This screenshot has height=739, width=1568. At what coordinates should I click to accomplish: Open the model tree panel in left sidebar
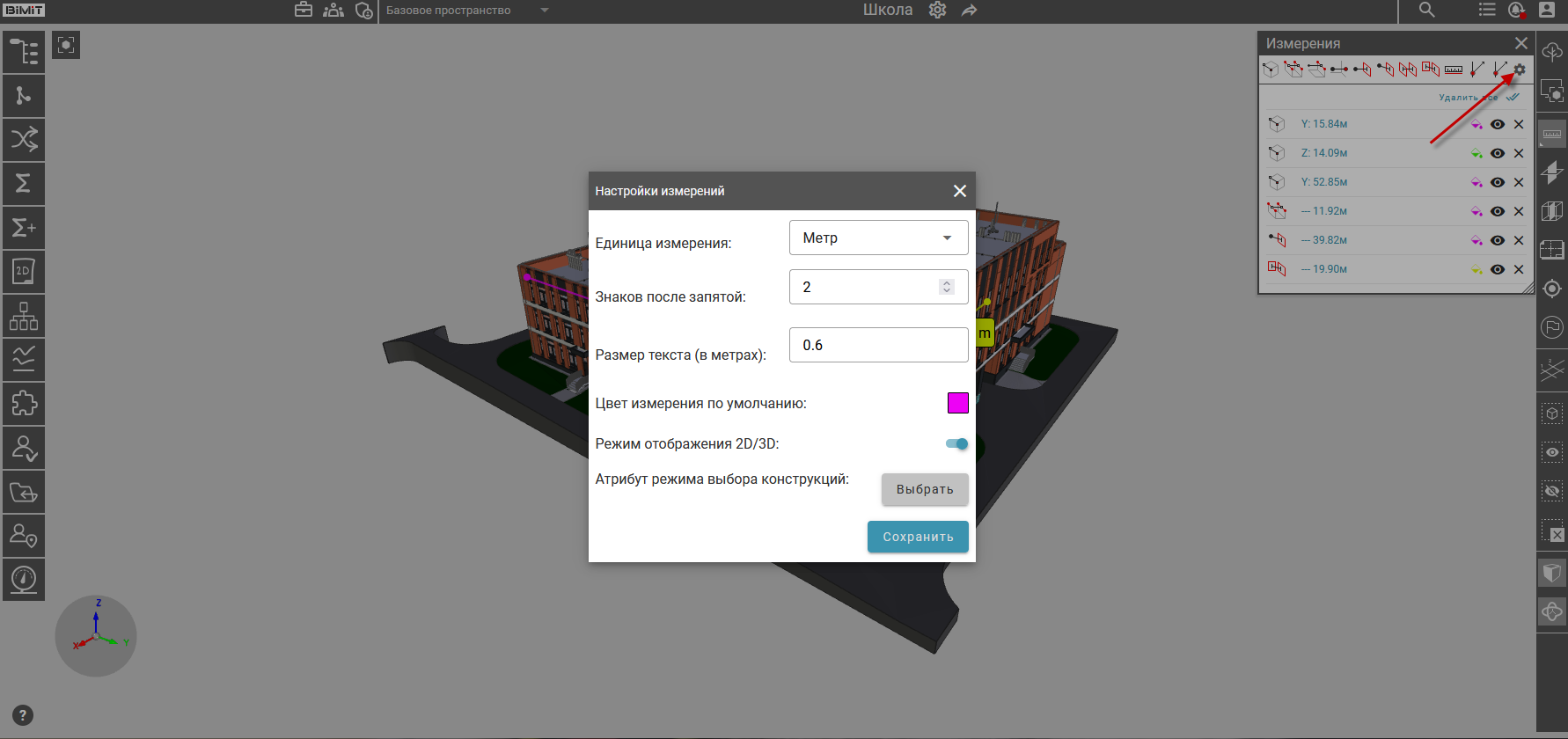point(24,52)
